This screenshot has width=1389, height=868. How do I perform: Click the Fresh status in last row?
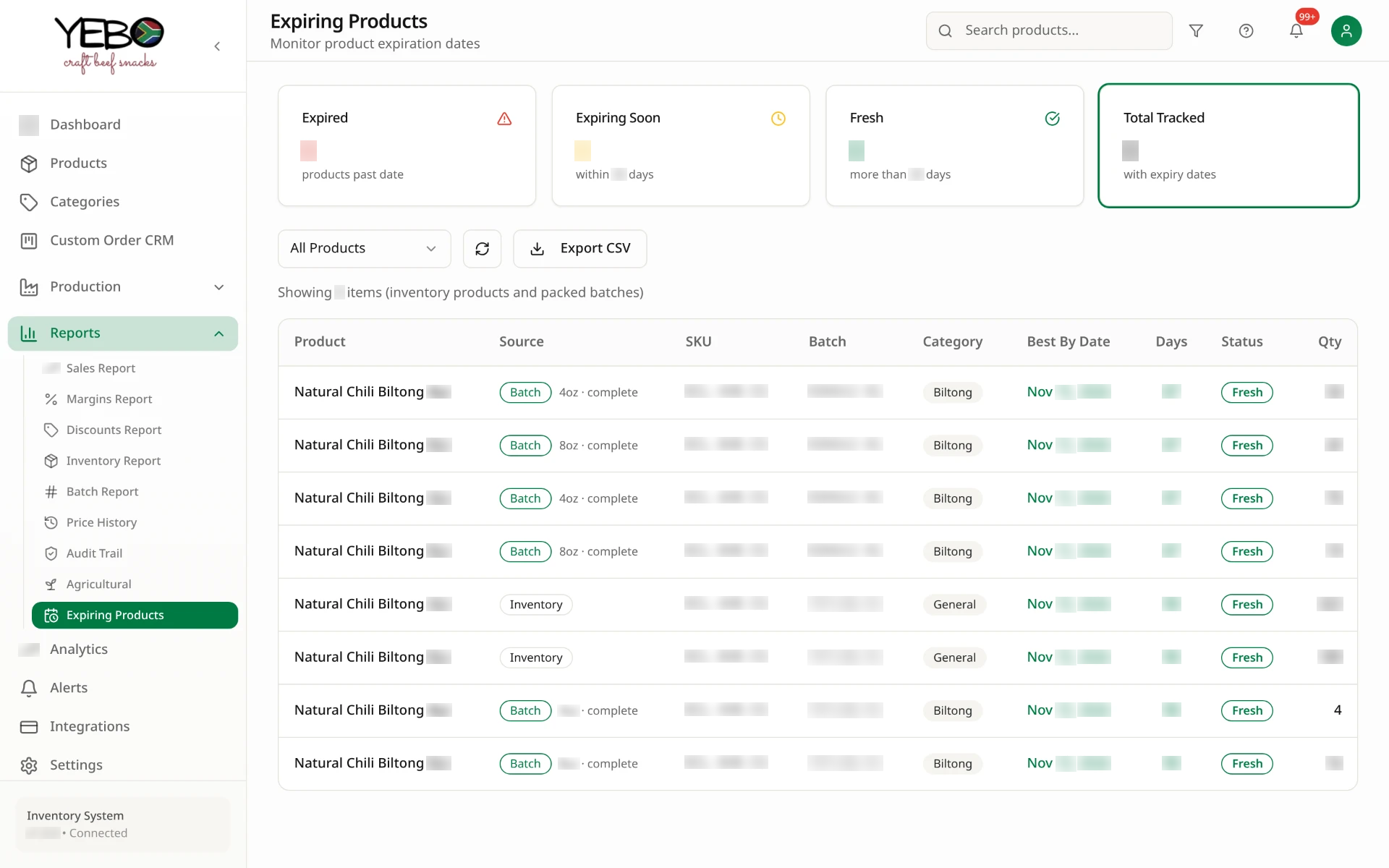click(1246, 764)
